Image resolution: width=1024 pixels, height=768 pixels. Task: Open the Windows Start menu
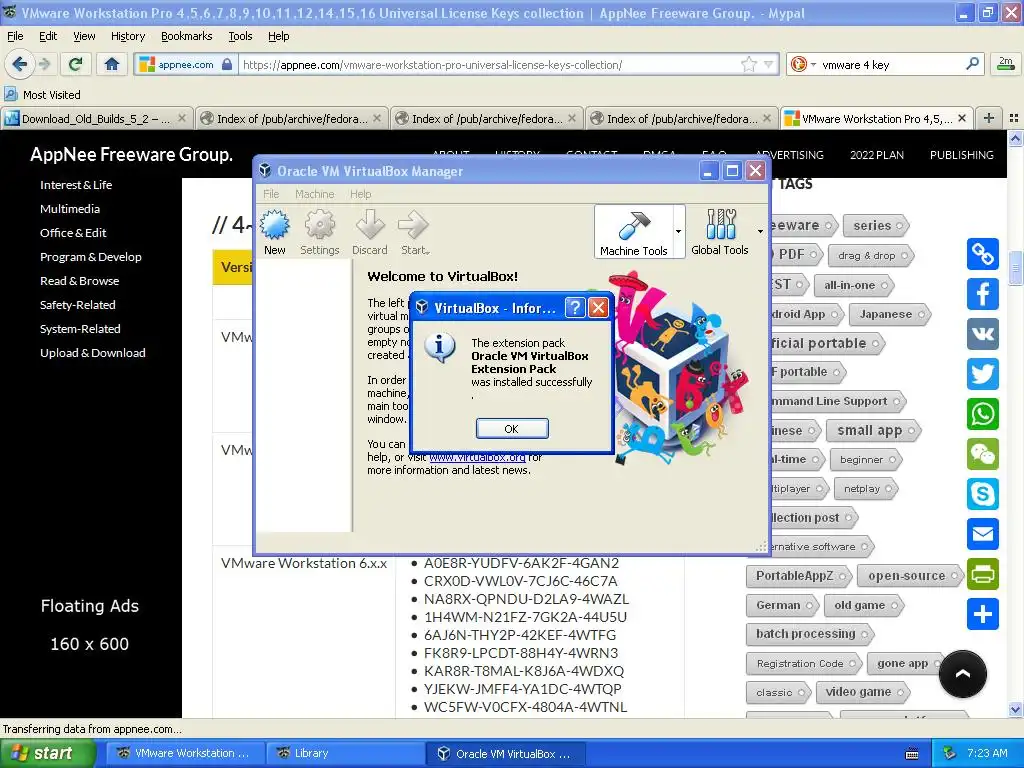click(47, 753)
